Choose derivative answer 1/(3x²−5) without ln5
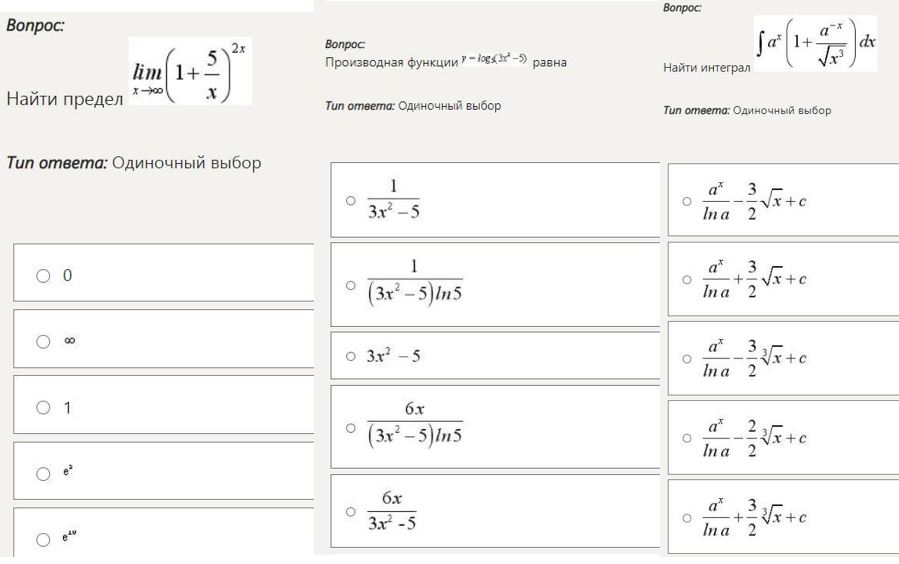The image size is (899, 564). coord(350,200)
